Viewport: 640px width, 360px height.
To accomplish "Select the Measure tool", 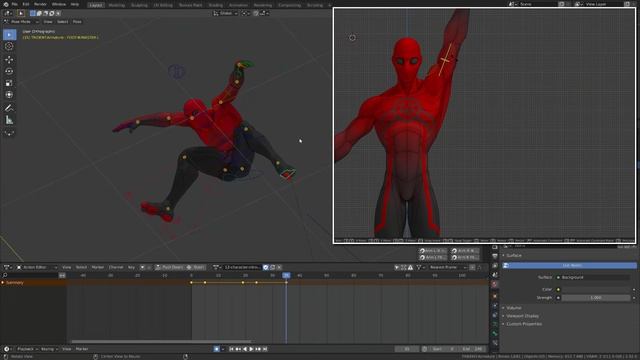I will tap(9, 120).
